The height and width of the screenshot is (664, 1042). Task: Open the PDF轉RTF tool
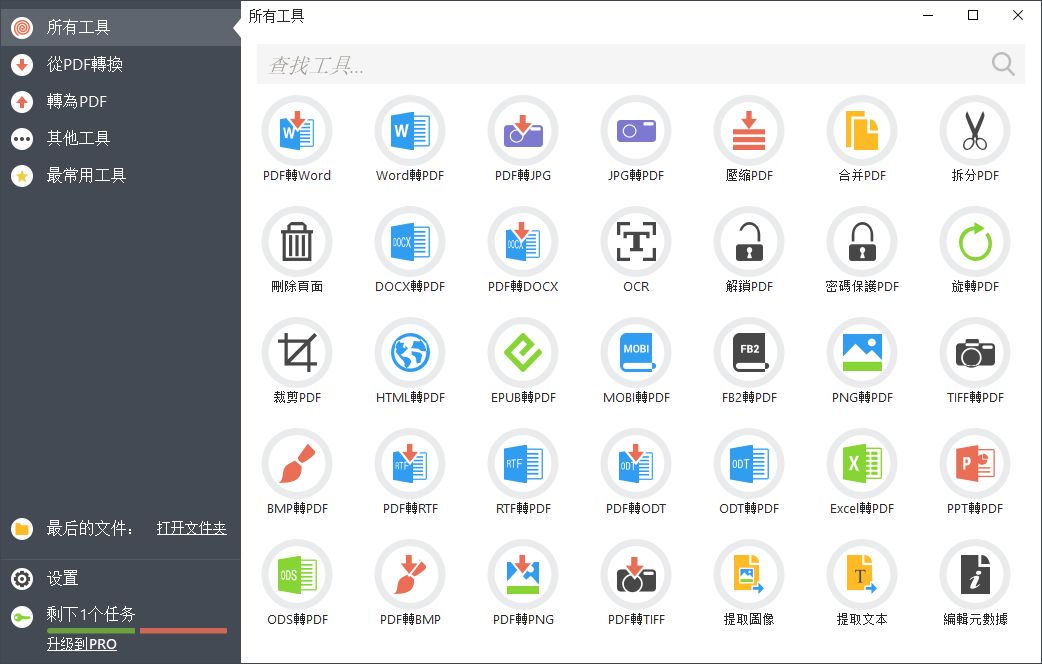point(409,464)
